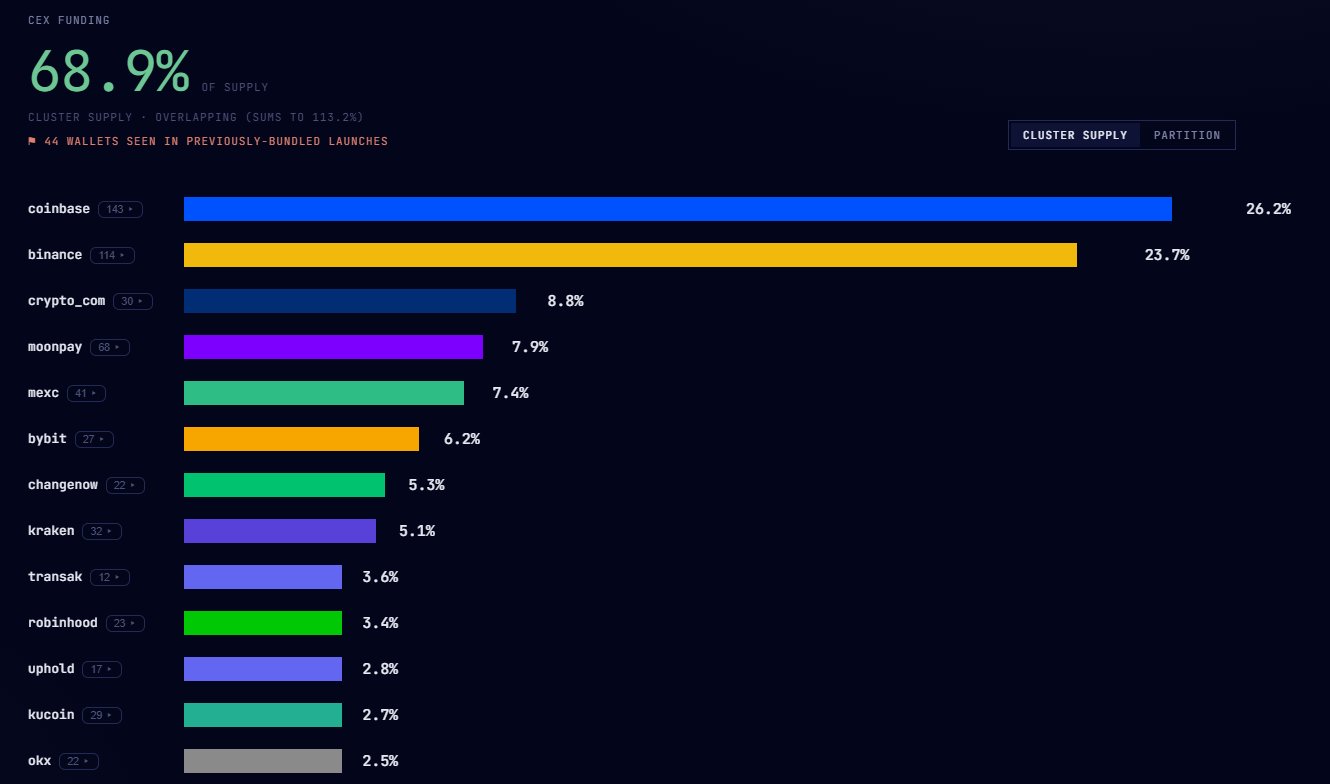Click the "transak" exchange label

tap(55, 577)
